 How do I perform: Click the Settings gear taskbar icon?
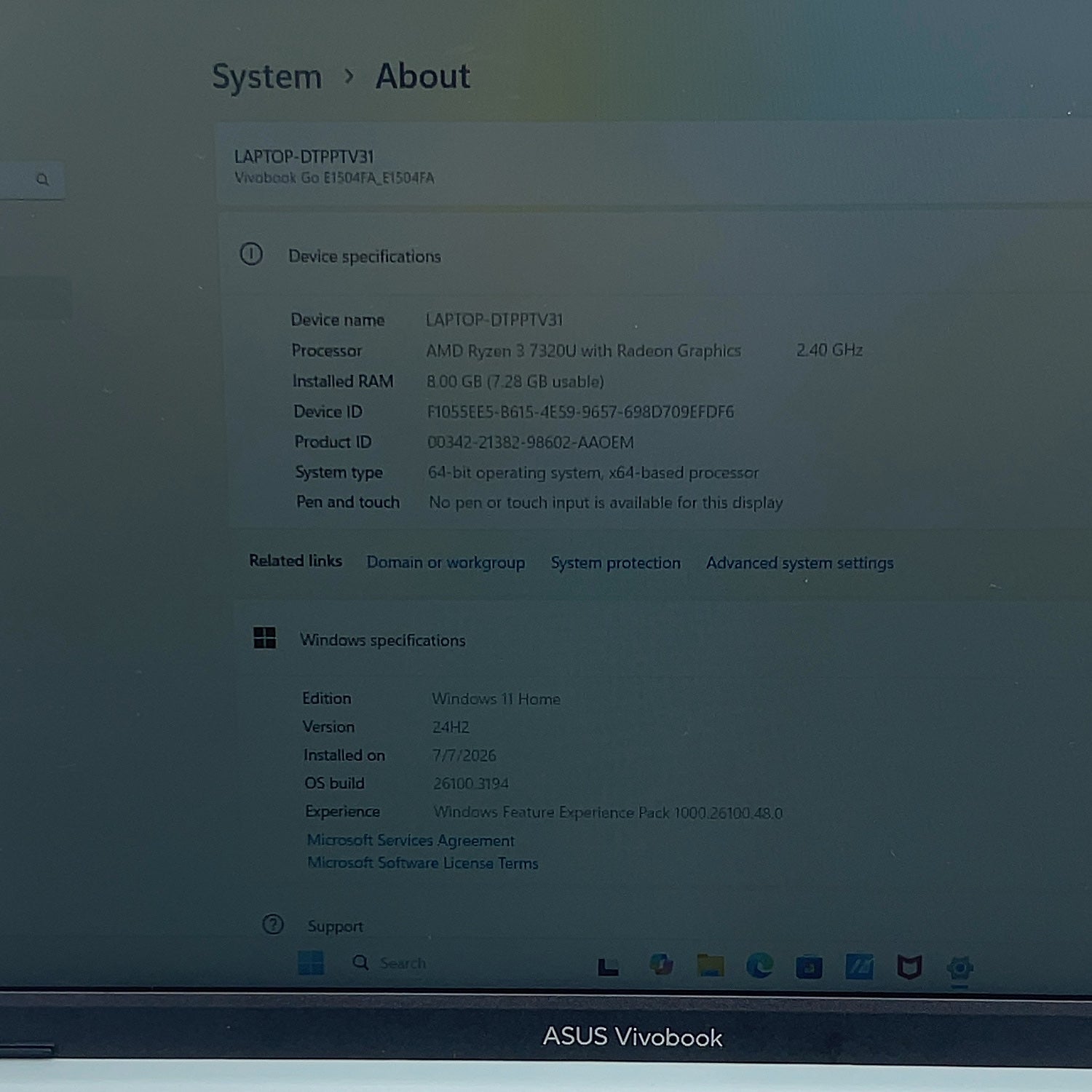tap(960, 968)
